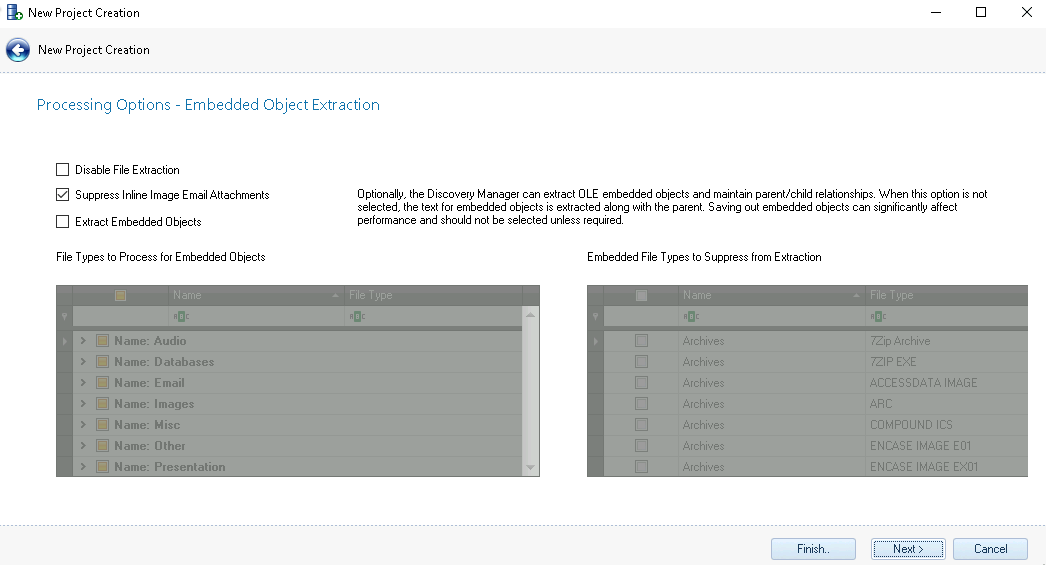Uncheck Suppress Inline Image Email Attachments
1046x565 pixels.
point(63,195)
